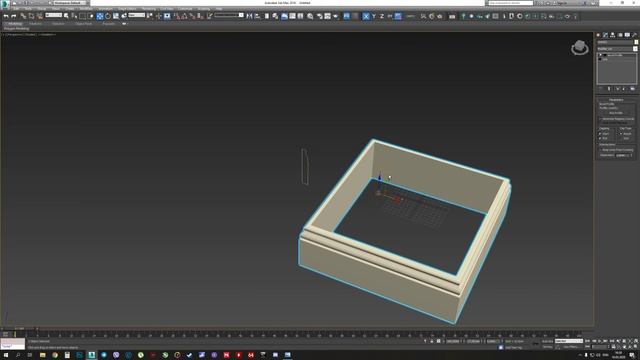Choose the Select and Scale tool
640x360 pixels.
116,16
